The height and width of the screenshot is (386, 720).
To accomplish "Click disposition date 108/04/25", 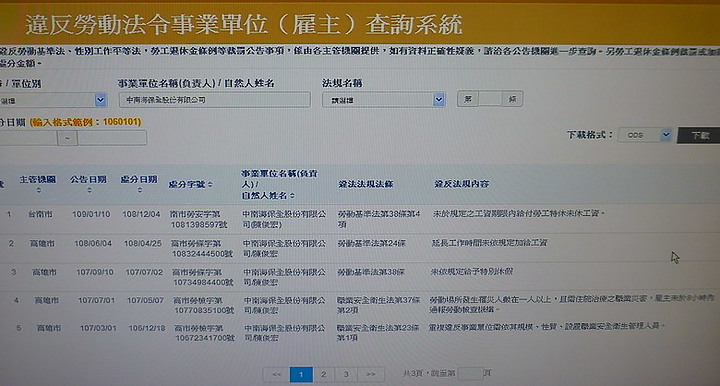I will pyautogui.click(x=142, y=243).
